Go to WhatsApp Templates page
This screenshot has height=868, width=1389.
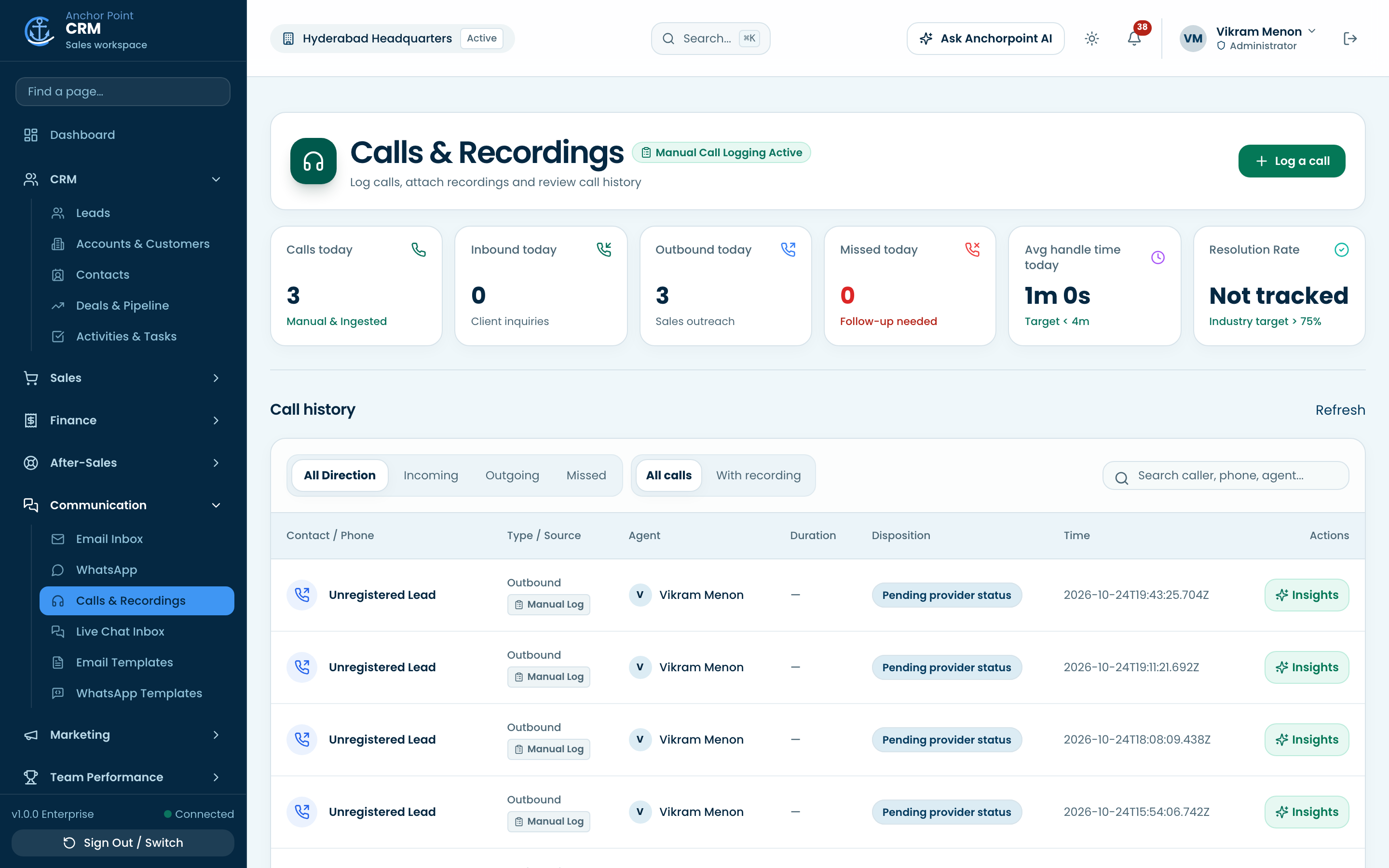click(136, 693)
